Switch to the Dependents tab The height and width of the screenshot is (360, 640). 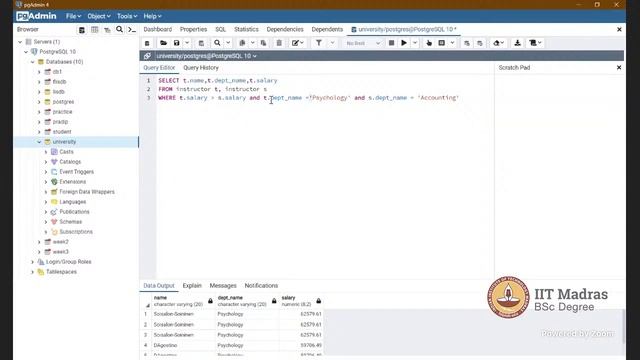(x=327, y=29)
